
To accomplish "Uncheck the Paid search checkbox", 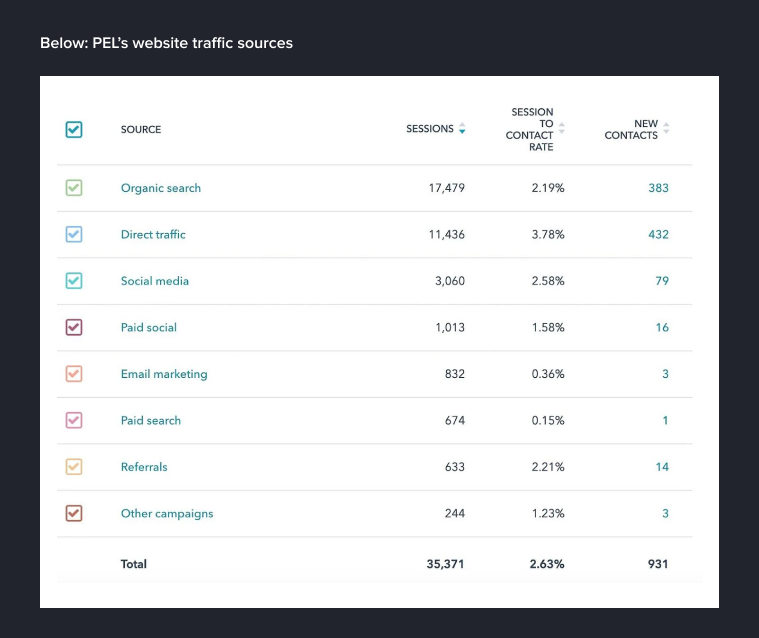I will (x=74, y=420).
